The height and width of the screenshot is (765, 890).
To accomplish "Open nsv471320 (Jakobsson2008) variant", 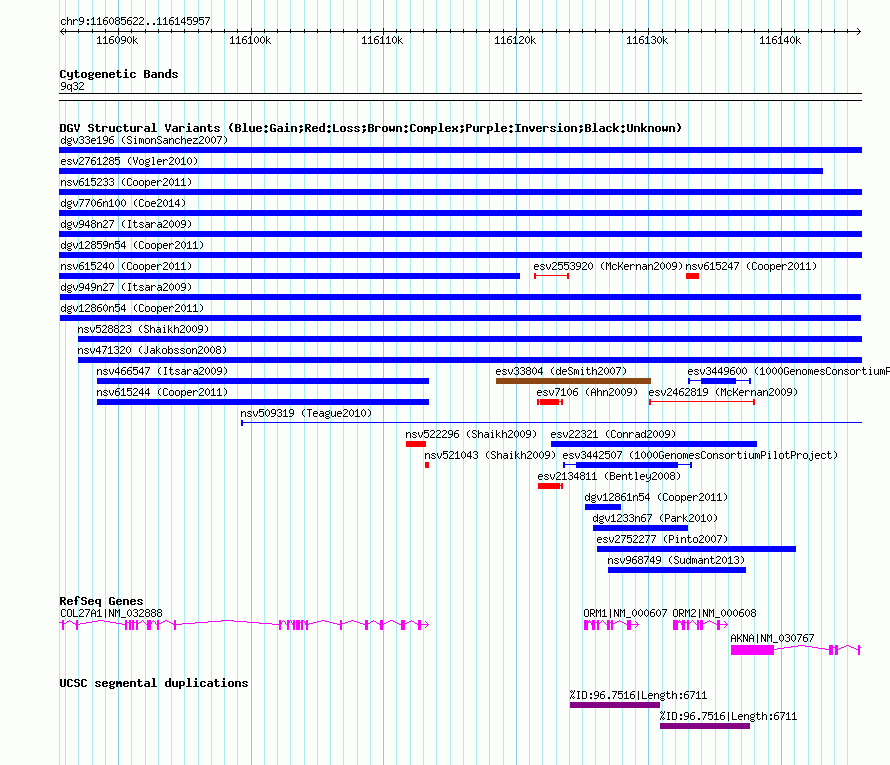I will pos(470,360).
